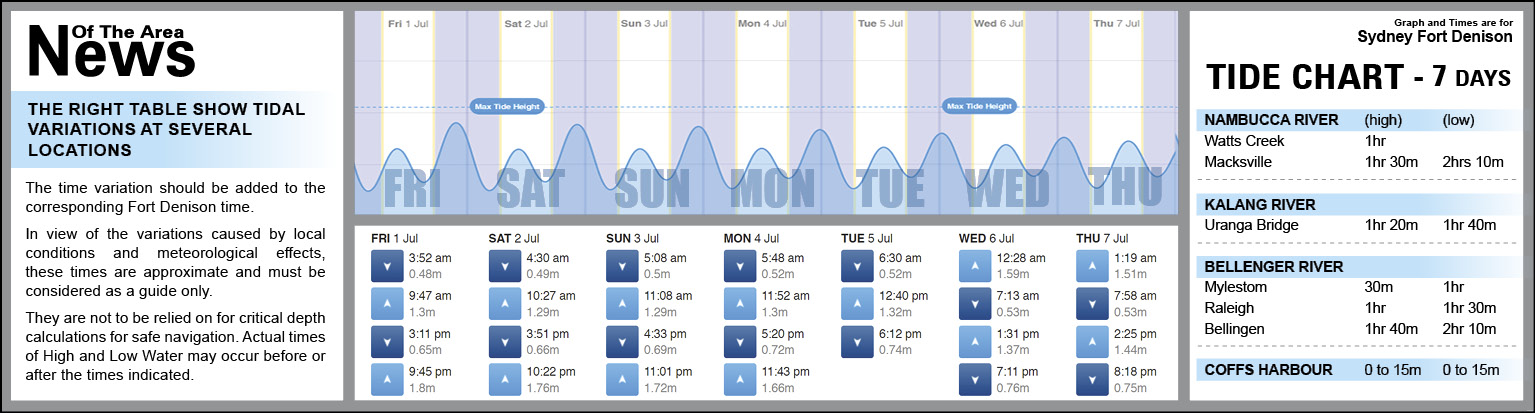Click Sunday 5:08 am low tide arrow icon
The height and width of the screenshot is (413, 1535).
622,265
